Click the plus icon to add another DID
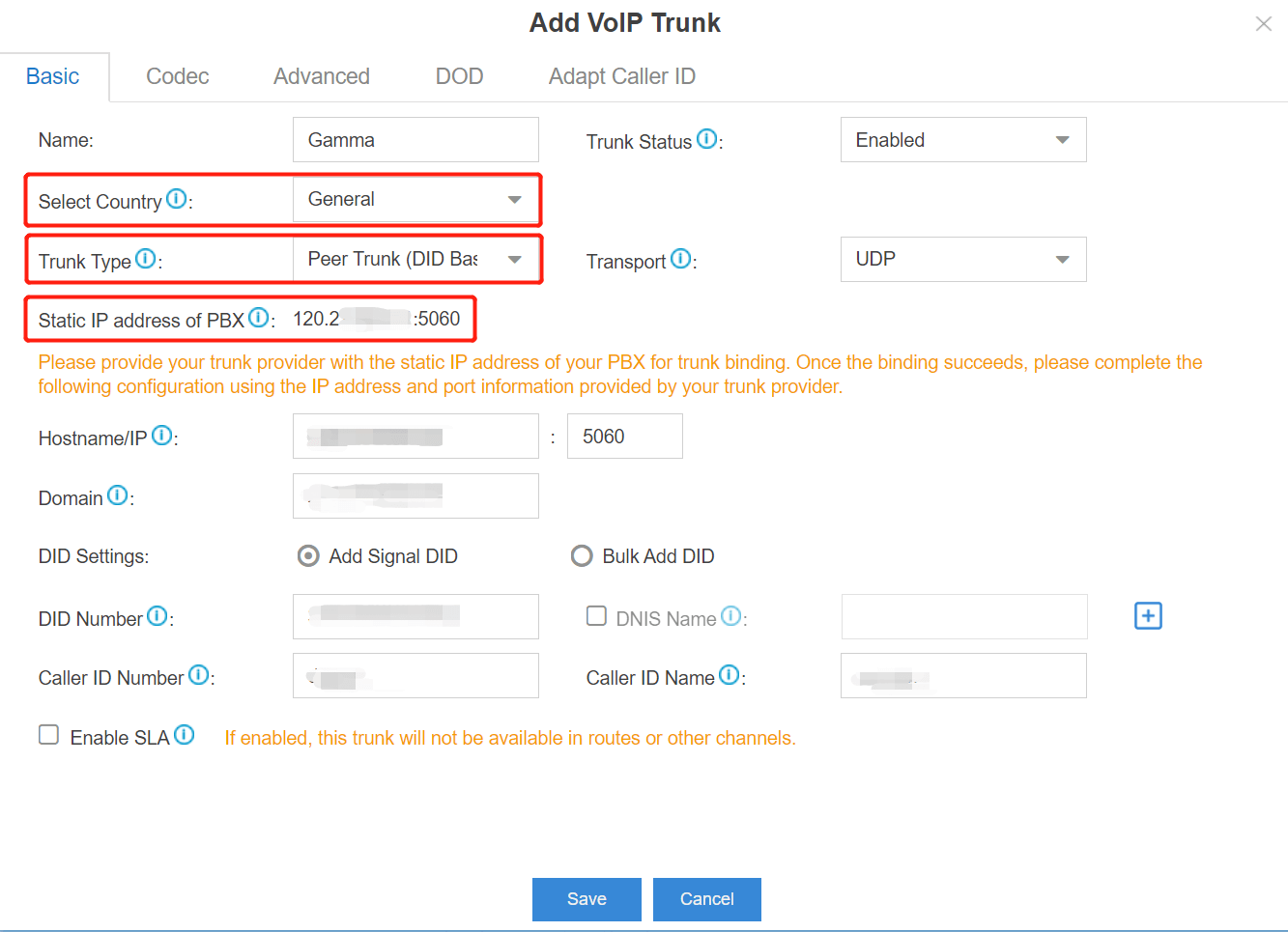Image resolution: width=1288 pixels, height=932 pixels. 1148,615
